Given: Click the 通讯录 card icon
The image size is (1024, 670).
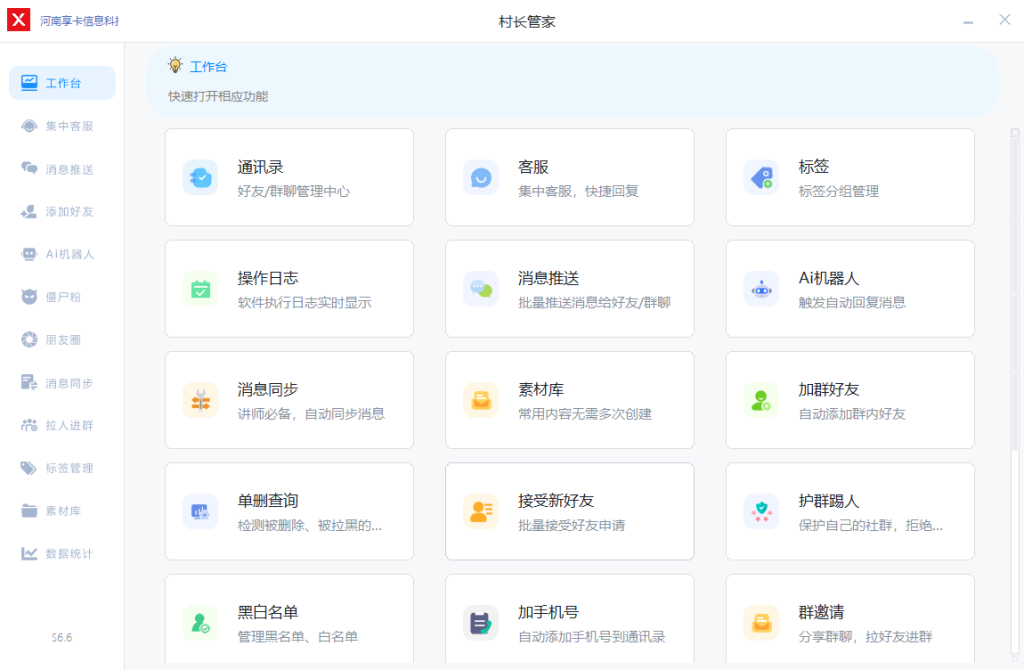Looking at the screenshot, I should click(200, 178).
